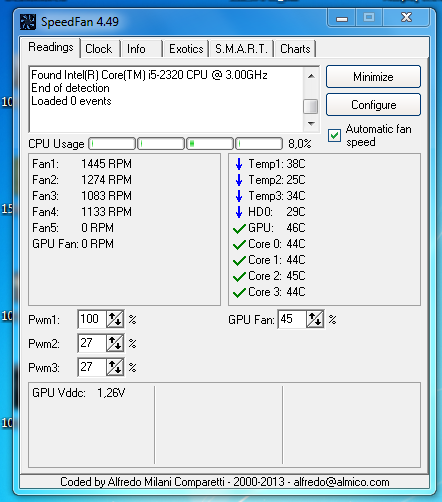Close the SpeedFan window

406,18
